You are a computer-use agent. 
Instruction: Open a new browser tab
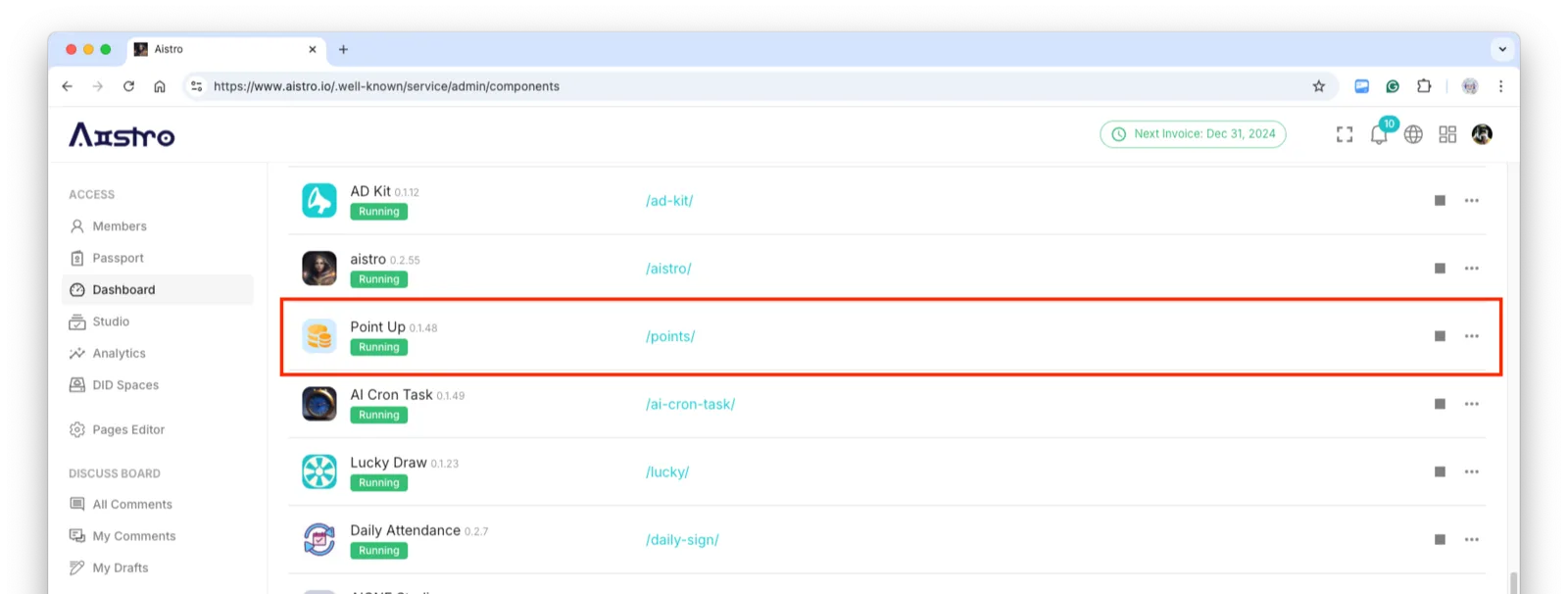tap(343, 49)
